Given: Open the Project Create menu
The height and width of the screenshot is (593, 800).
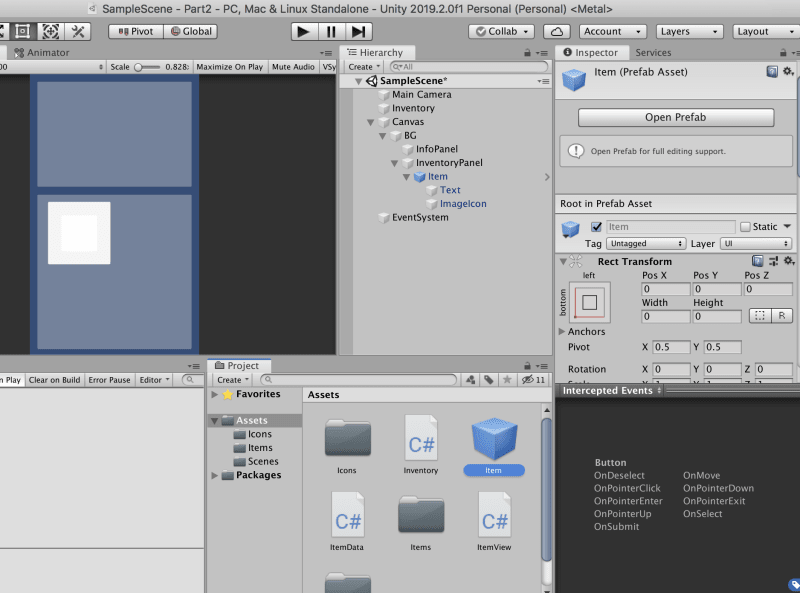Looking at the screenshot, I should pos(233,380).
